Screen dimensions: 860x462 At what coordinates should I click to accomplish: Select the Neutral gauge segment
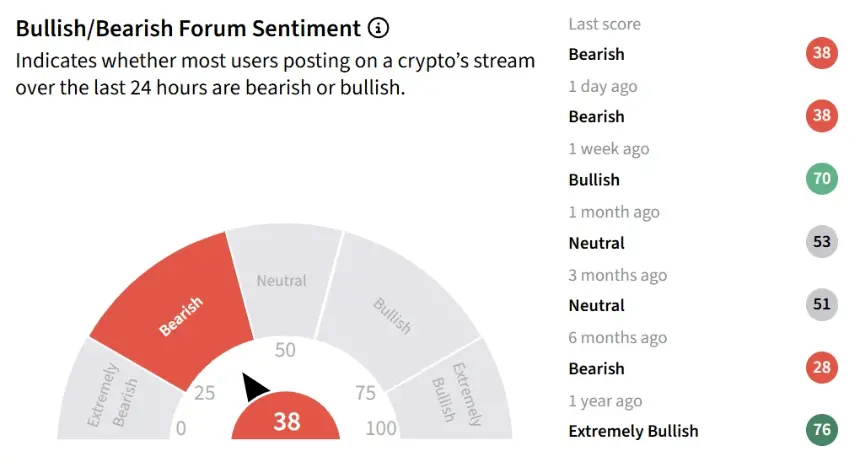[x=282, y=280]
